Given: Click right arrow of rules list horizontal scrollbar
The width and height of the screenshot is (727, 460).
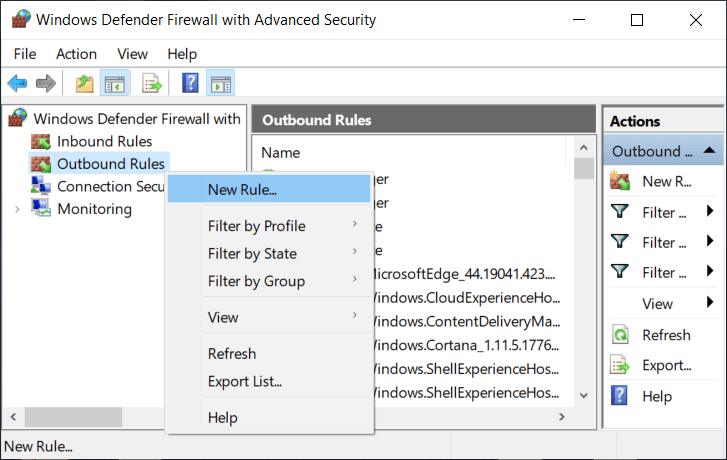Looking at the screenshot, I should (562, 417).
